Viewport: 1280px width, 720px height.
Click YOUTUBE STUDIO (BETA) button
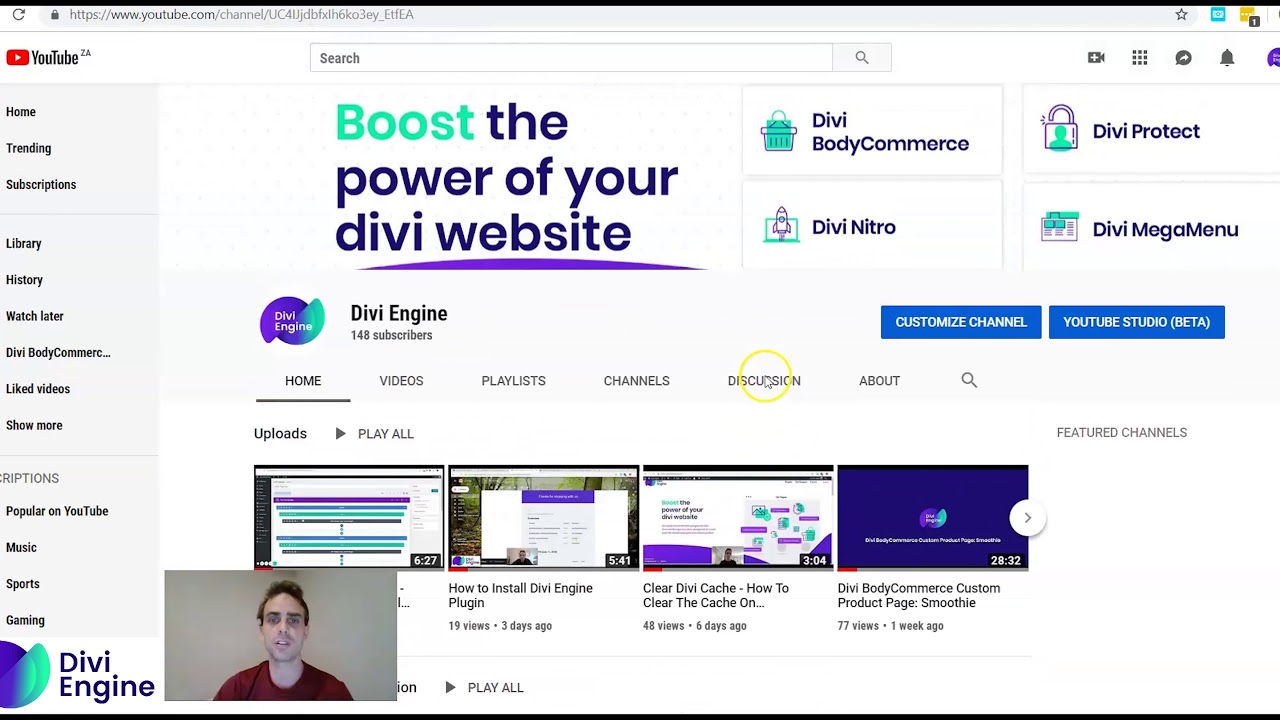tap(1136, 322)
